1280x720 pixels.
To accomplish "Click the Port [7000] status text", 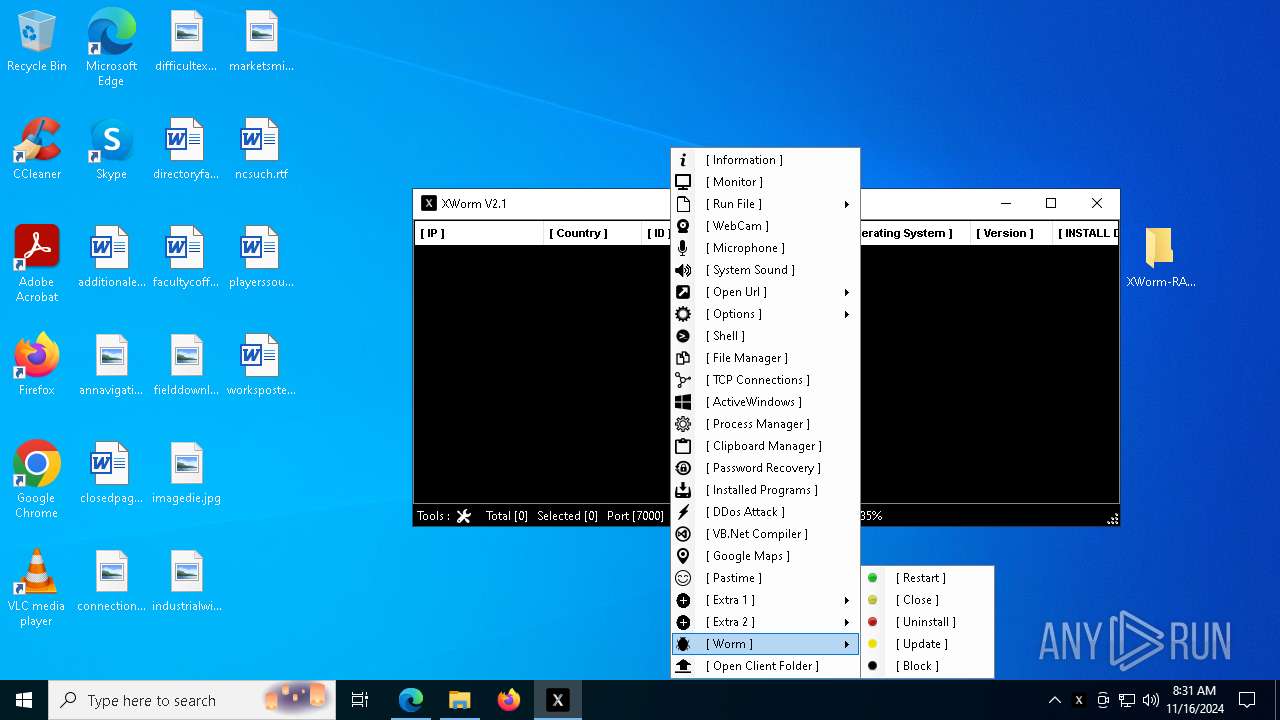I will pos(635,516).
